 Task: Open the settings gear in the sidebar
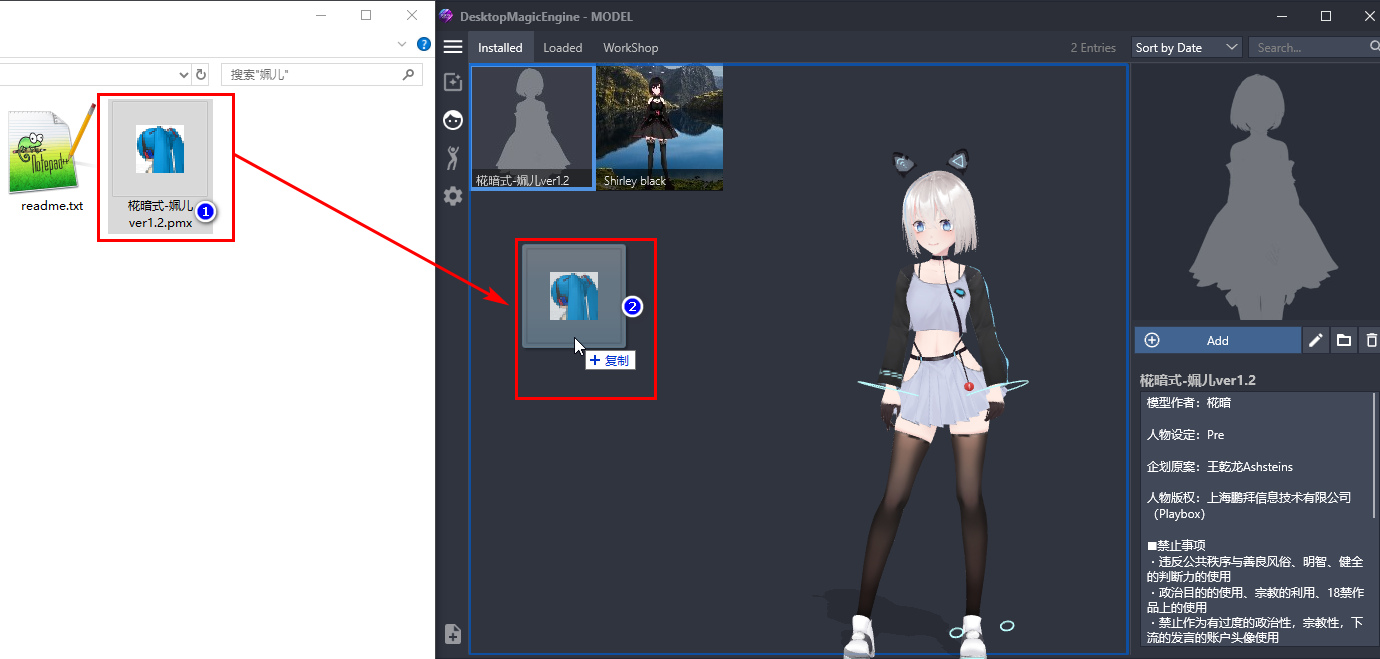point(453,196)
